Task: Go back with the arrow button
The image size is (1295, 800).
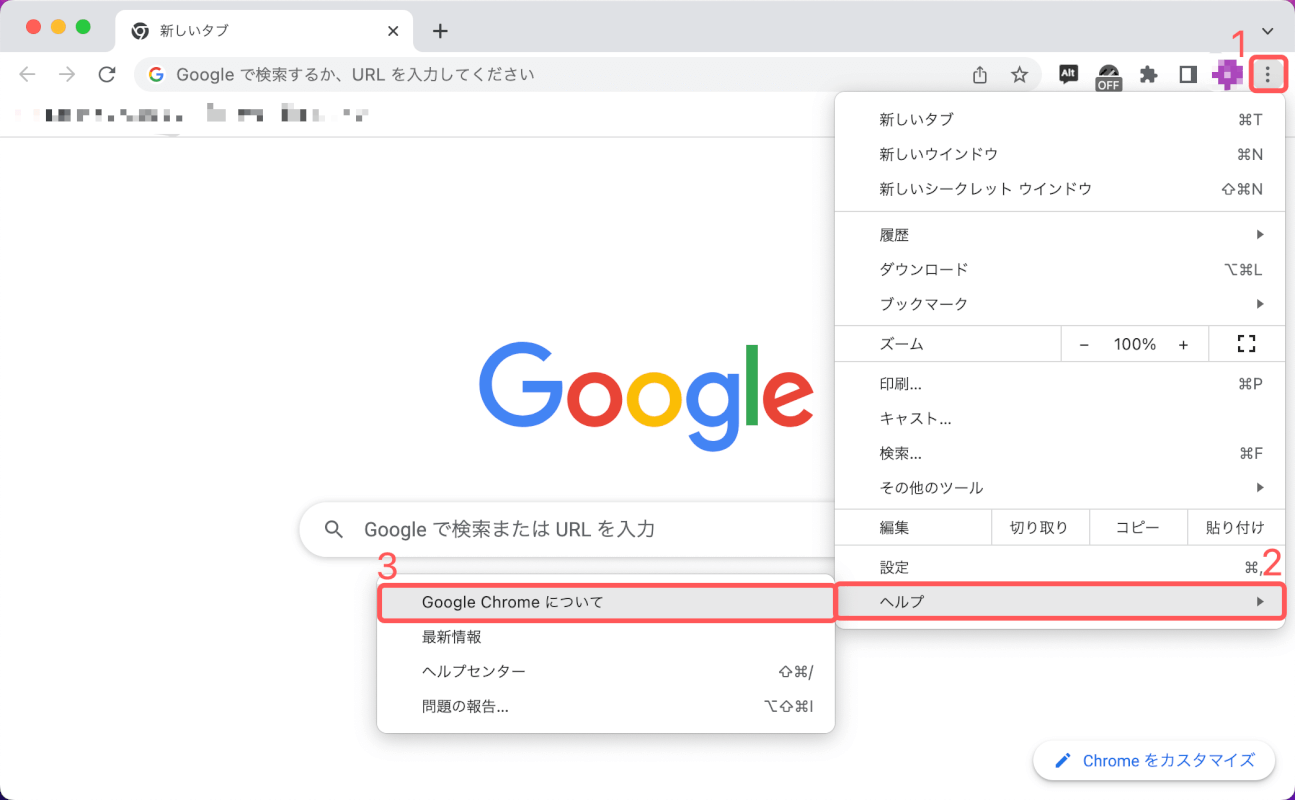Action: point(28,74)
